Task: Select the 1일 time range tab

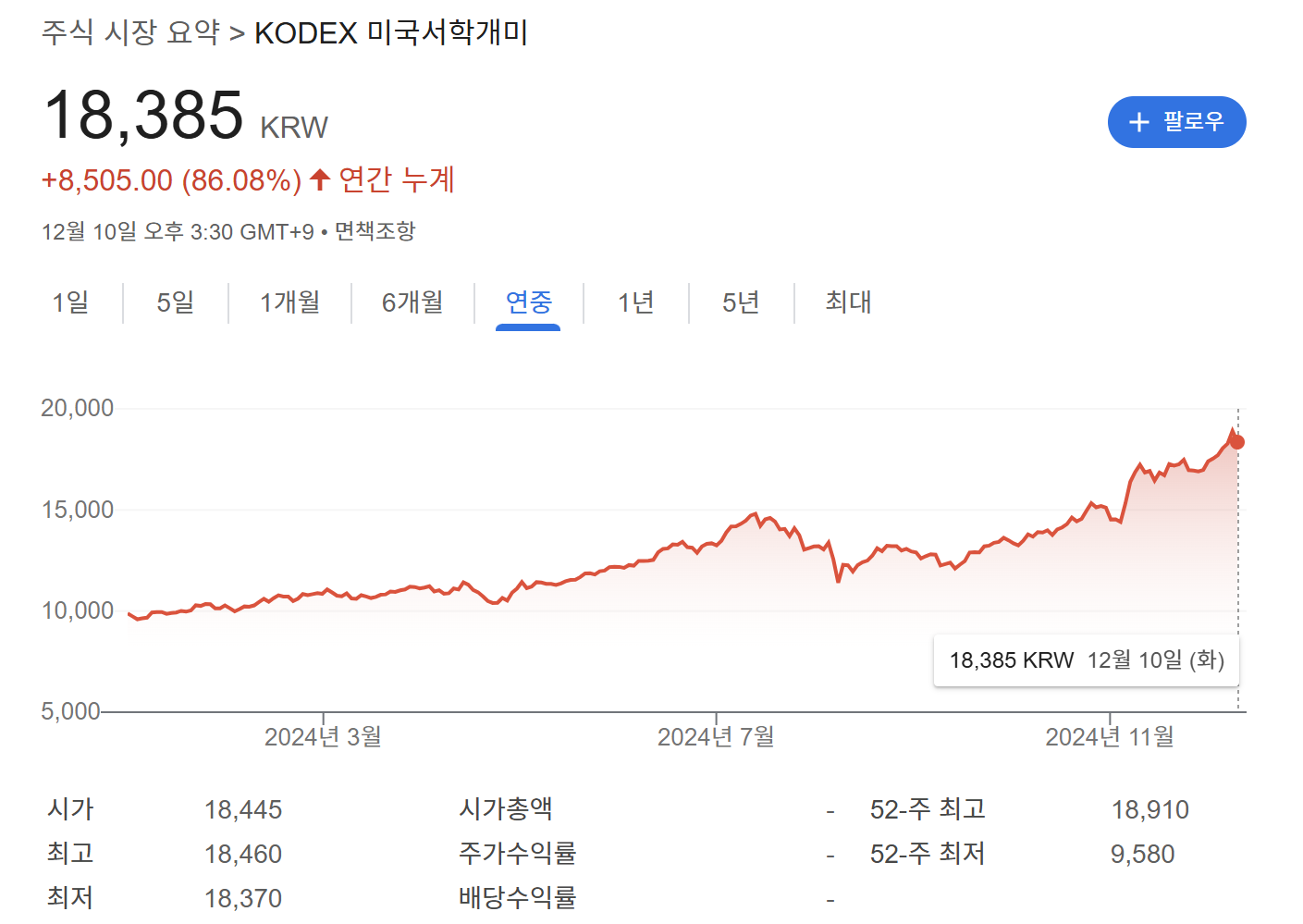Action: click(x=70, y=302)
